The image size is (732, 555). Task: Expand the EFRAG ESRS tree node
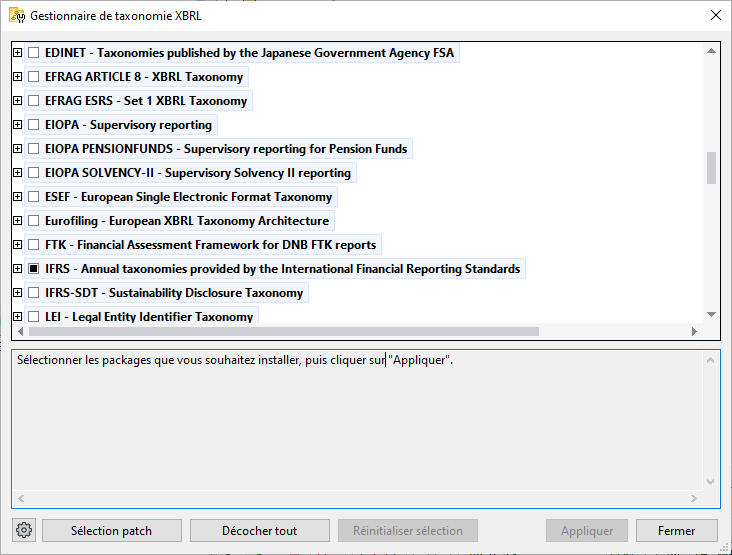[18, 101]
